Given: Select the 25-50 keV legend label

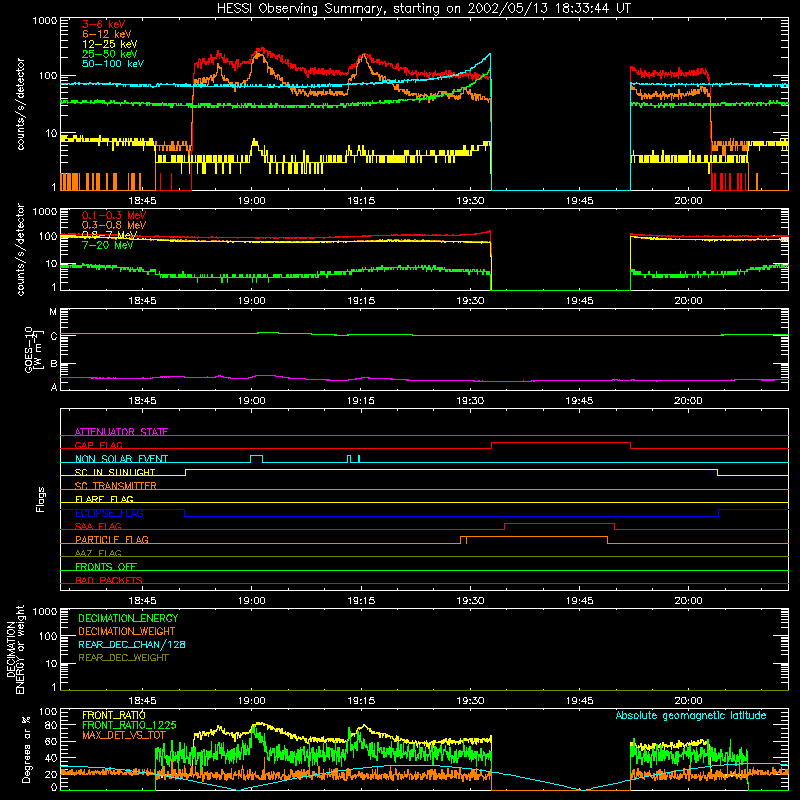Looking at the screenshot, I should click(x=110, y=54).
